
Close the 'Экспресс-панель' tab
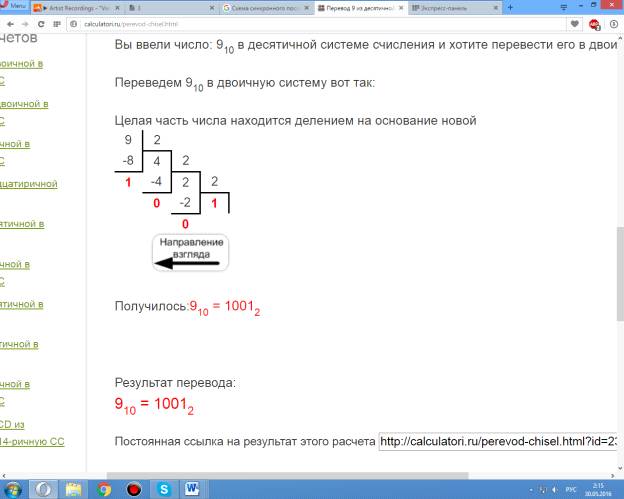(x=496, y=8)
